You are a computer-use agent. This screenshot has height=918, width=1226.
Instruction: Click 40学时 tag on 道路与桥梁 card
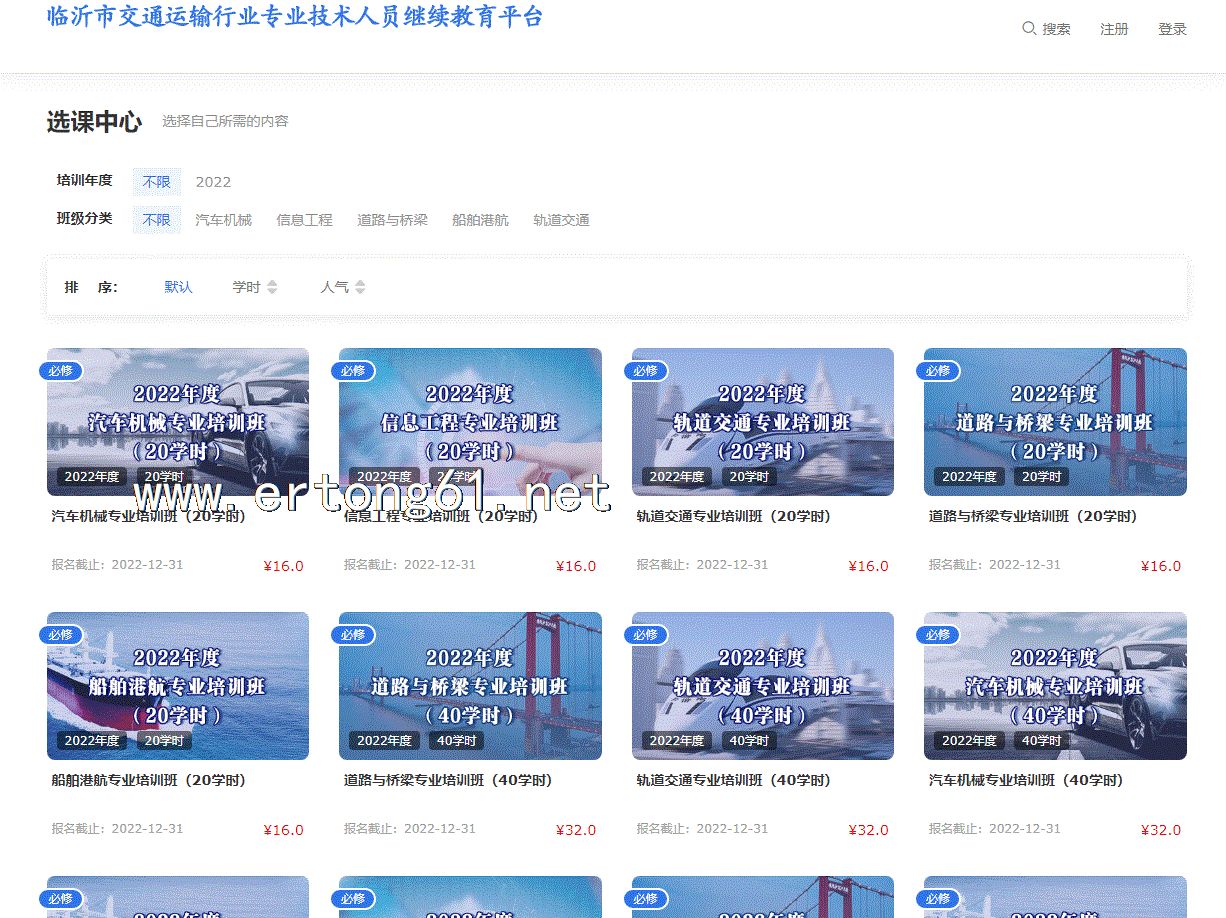click(457, 741)
